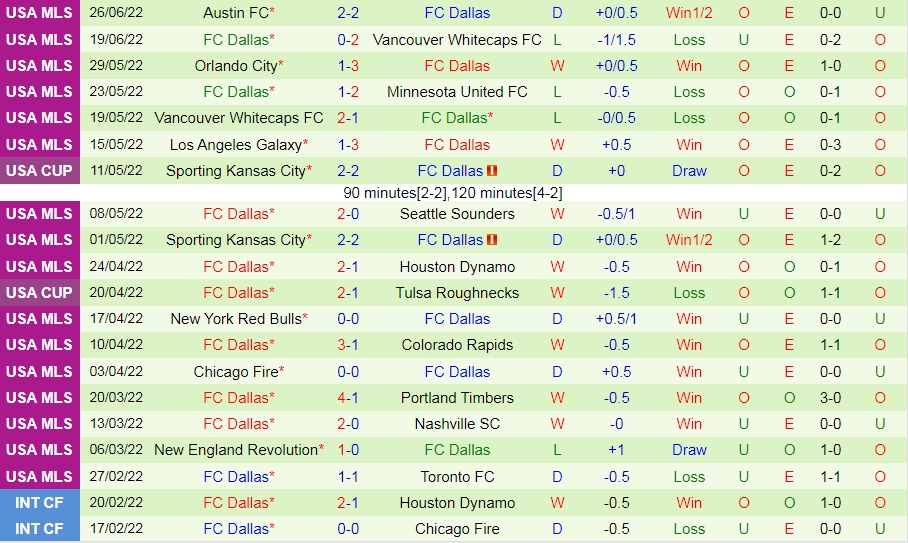Open the New England Revolution link
908x543 pixels.
pos(237,450)
